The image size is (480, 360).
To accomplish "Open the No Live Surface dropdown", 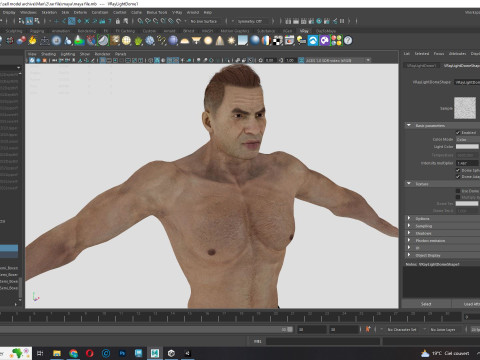I will click(x=203, y=21).
